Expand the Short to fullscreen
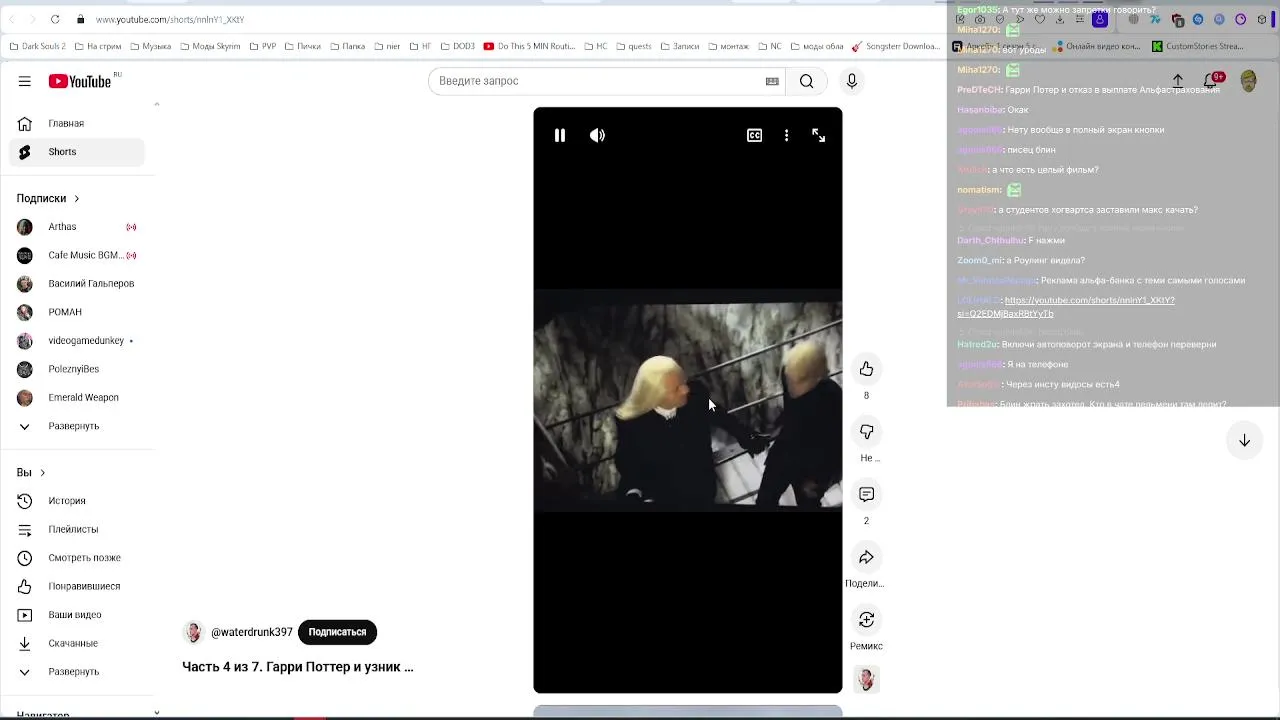The image size is (1280, 720). click(819, 135)
